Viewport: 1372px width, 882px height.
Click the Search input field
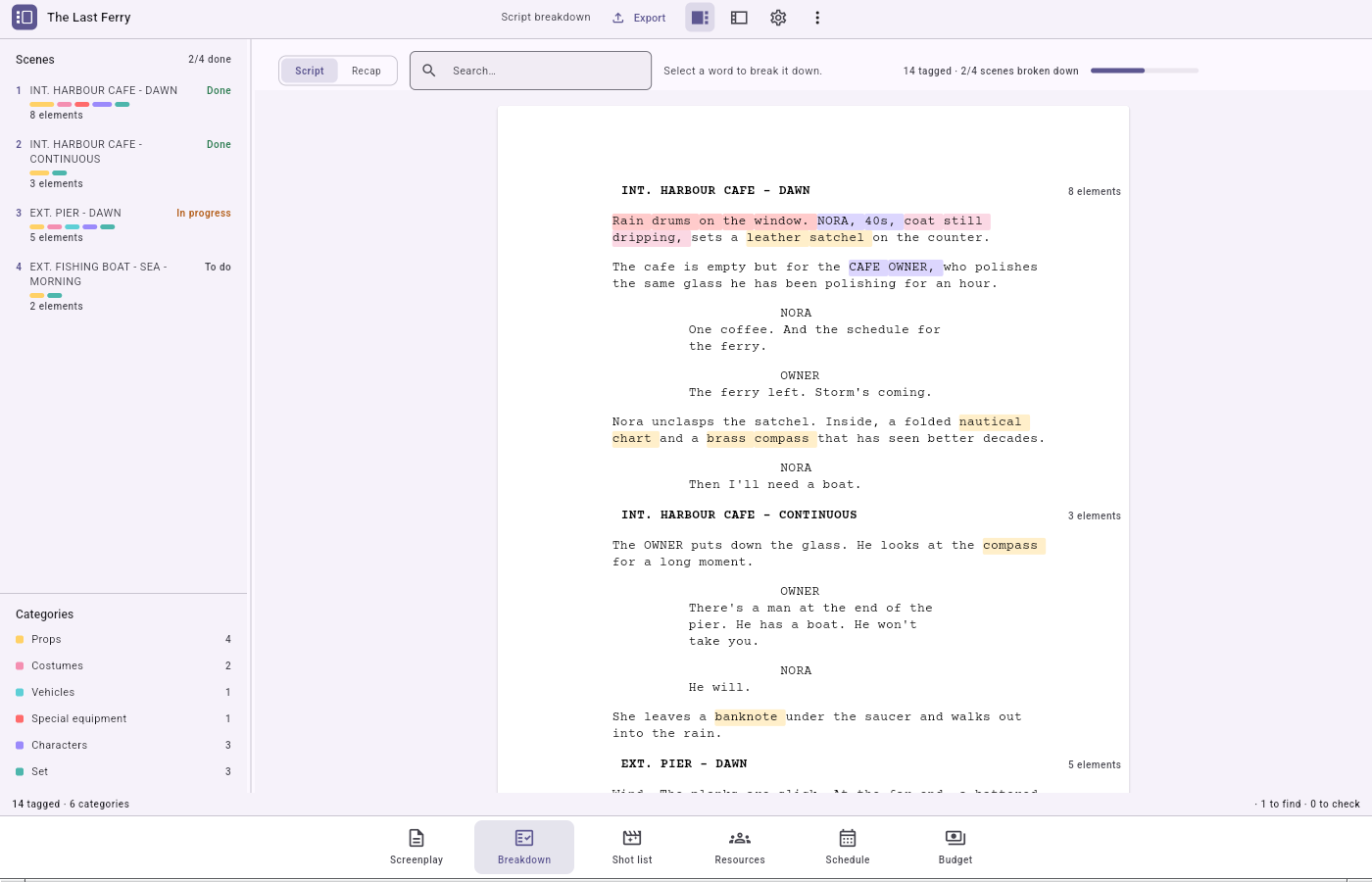pyautogui.click(x=530, y=71)
